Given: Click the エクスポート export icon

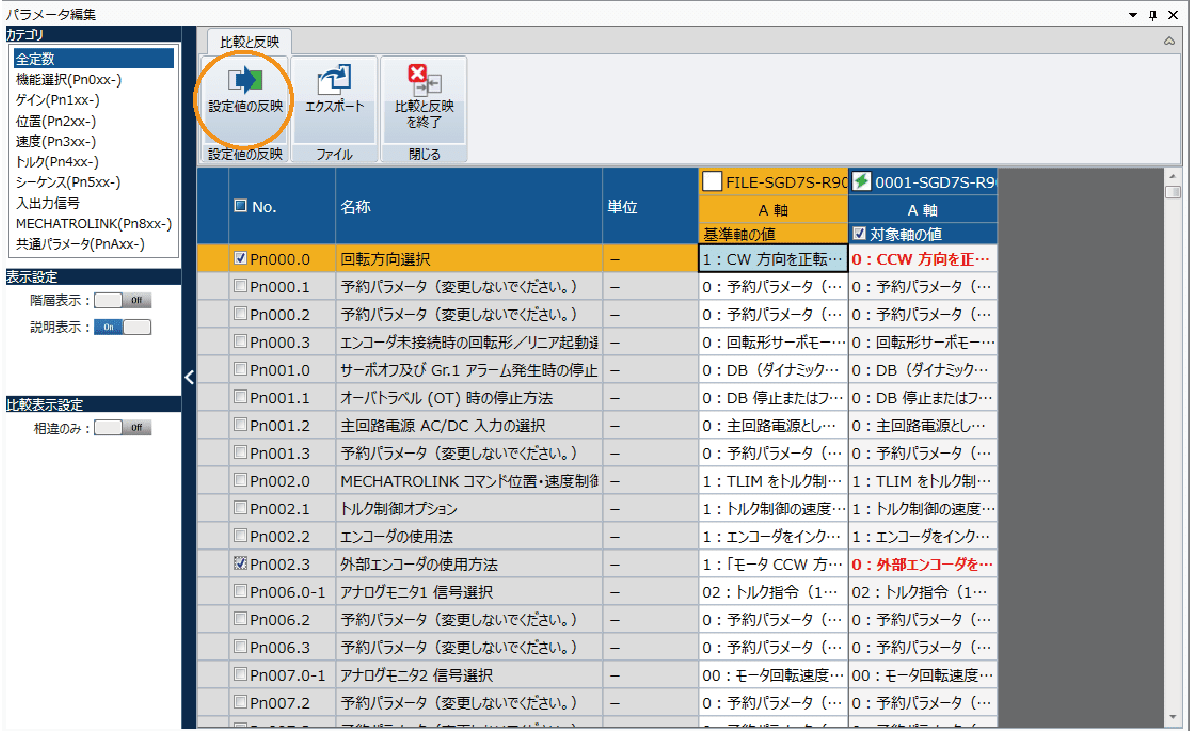Looking at the screenshot, I should [x=334, y=82].
